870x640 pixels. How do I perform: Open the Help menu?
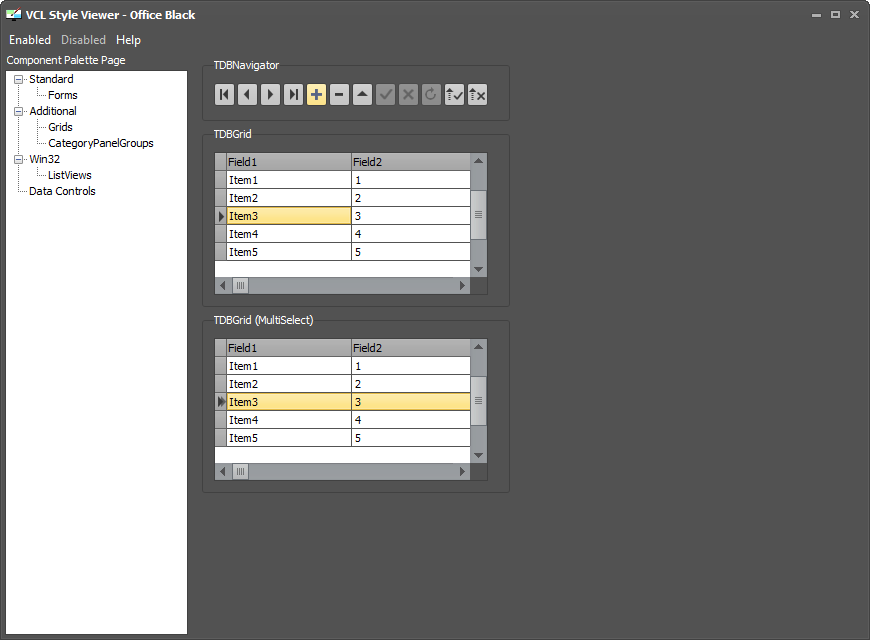(x=128, y=40)
